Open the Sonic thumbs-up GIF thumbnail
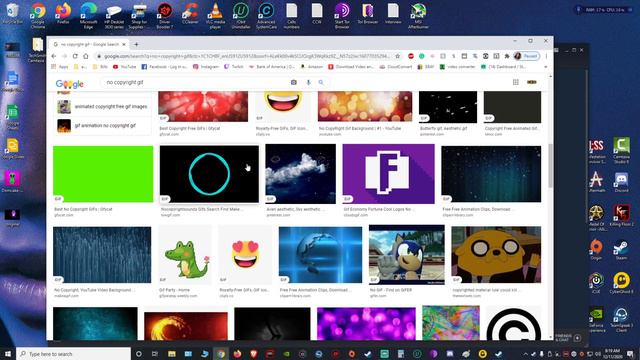The height and width of the screenshot is (360, 640). 407,255
